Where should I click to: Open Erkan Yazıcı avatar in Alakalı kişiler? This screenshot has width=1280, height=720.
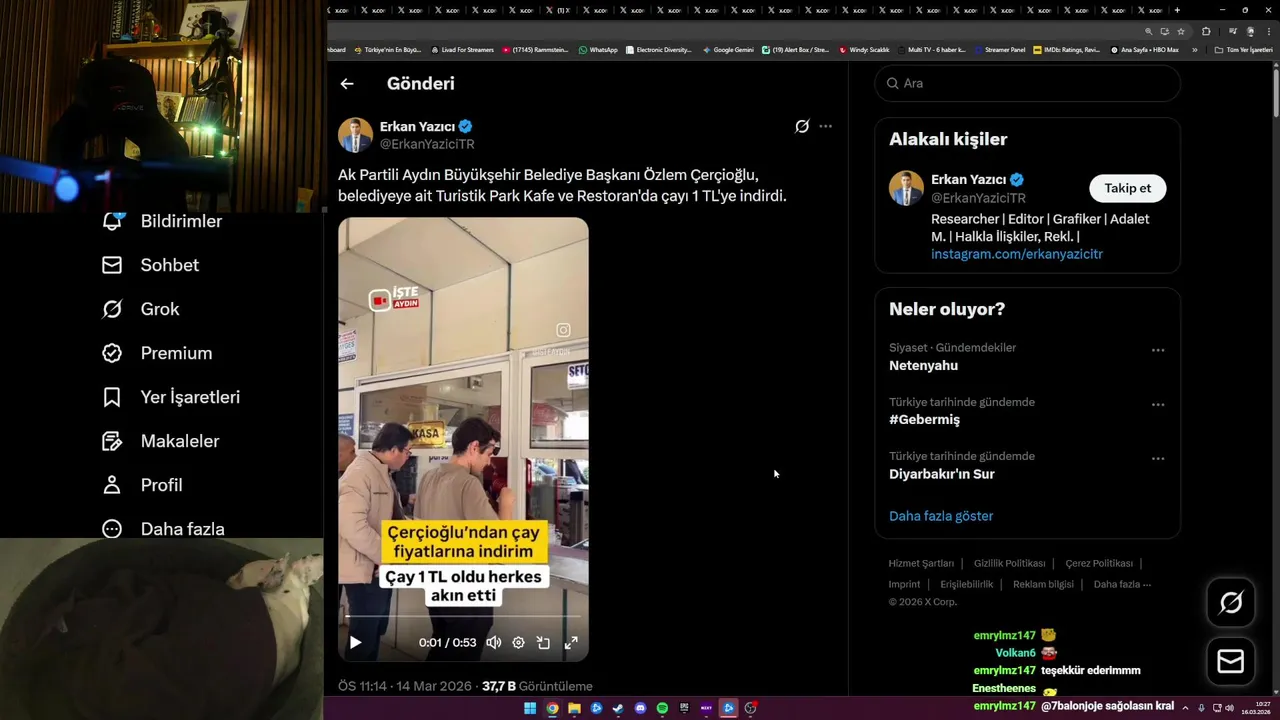[x=907, y=188]
